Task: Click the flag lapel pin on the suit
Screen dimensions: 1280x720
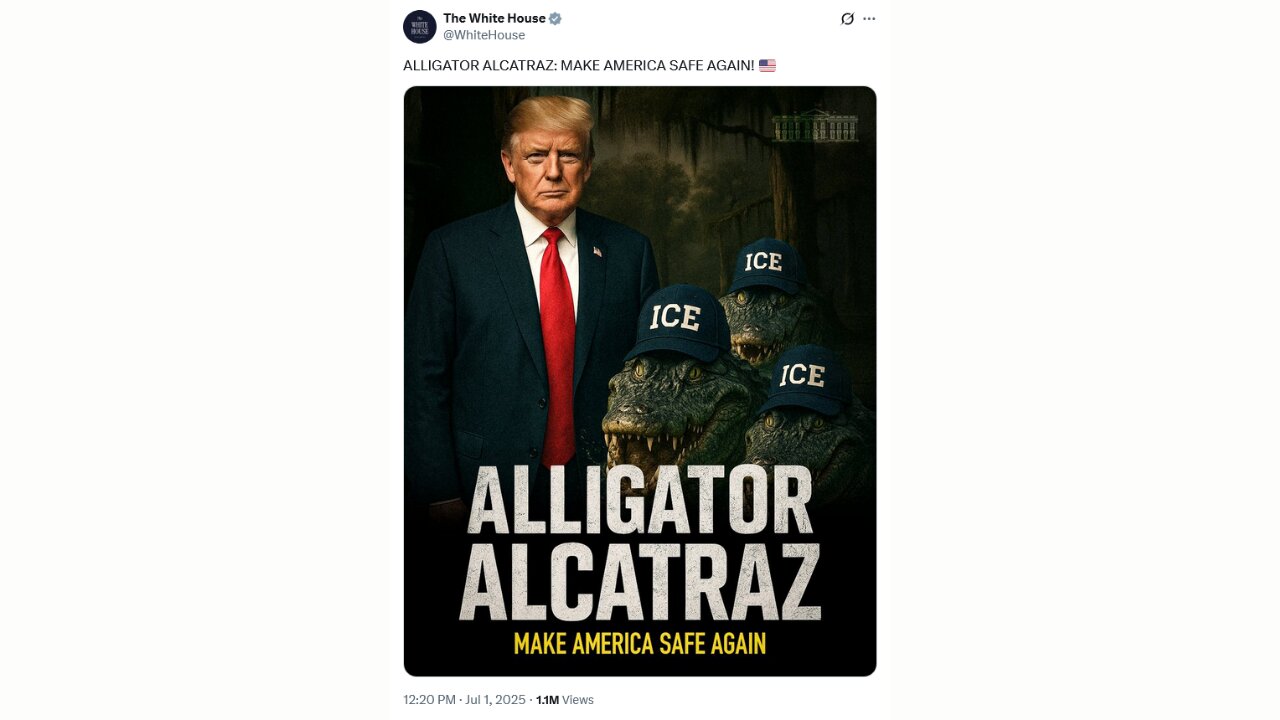Action: click(597, 251)
